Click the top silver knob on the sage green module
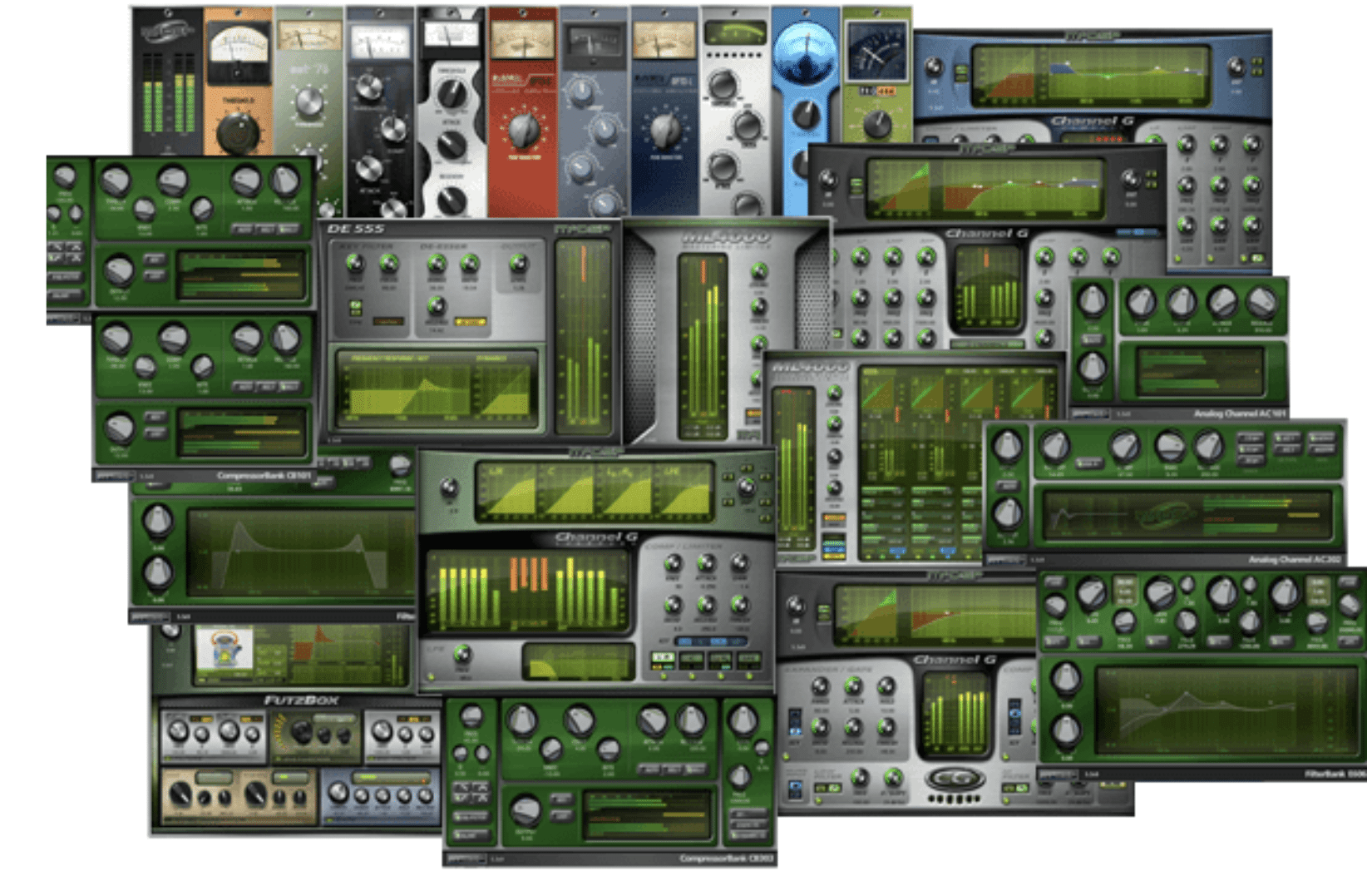The image size is (1372, 871). tap(308, 101)
